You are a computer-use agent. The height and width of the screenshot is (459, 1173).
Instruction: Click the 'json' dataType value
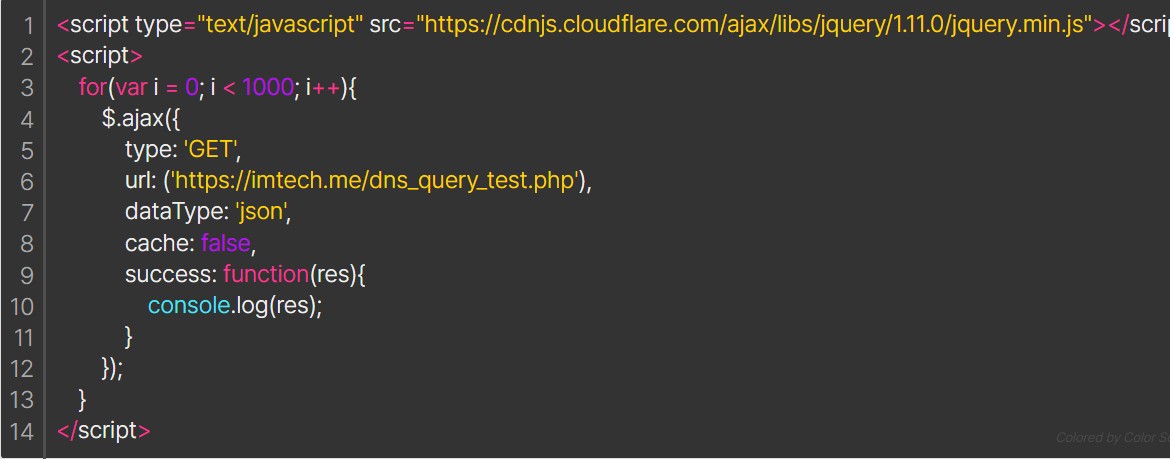260,212
